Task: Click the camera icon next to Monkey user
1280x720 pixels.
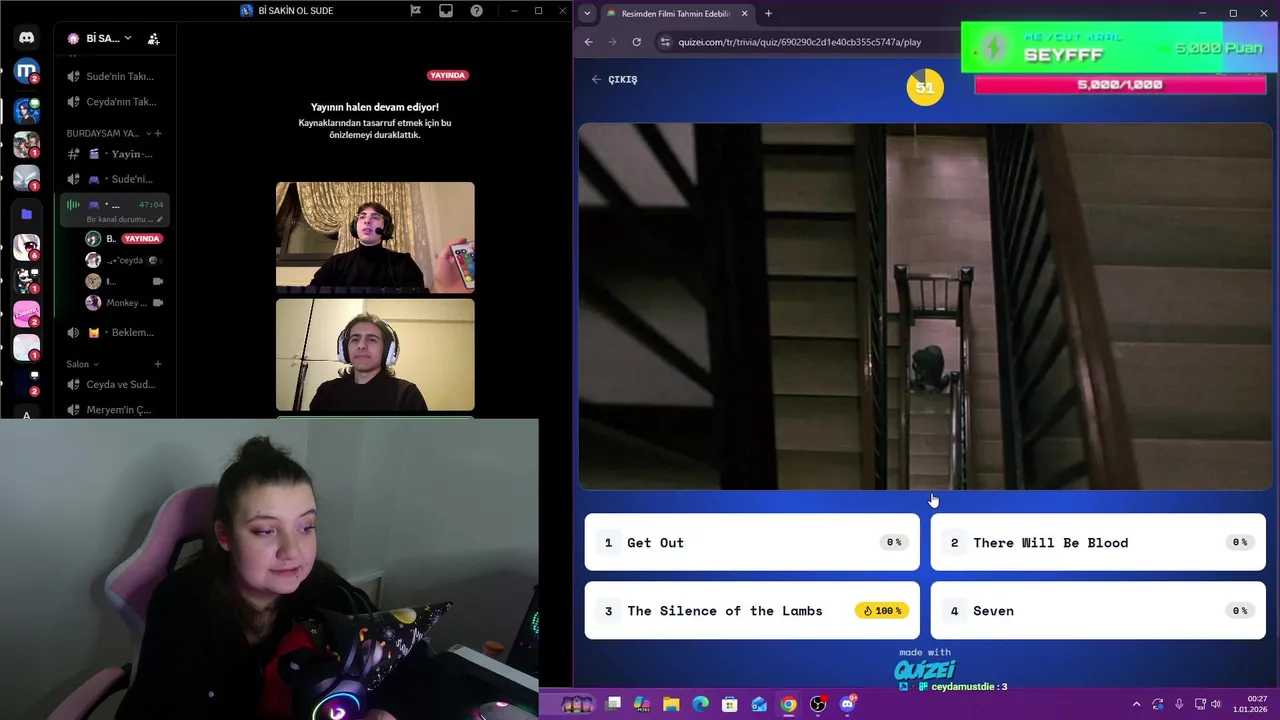Action: [x=157, y=303]
